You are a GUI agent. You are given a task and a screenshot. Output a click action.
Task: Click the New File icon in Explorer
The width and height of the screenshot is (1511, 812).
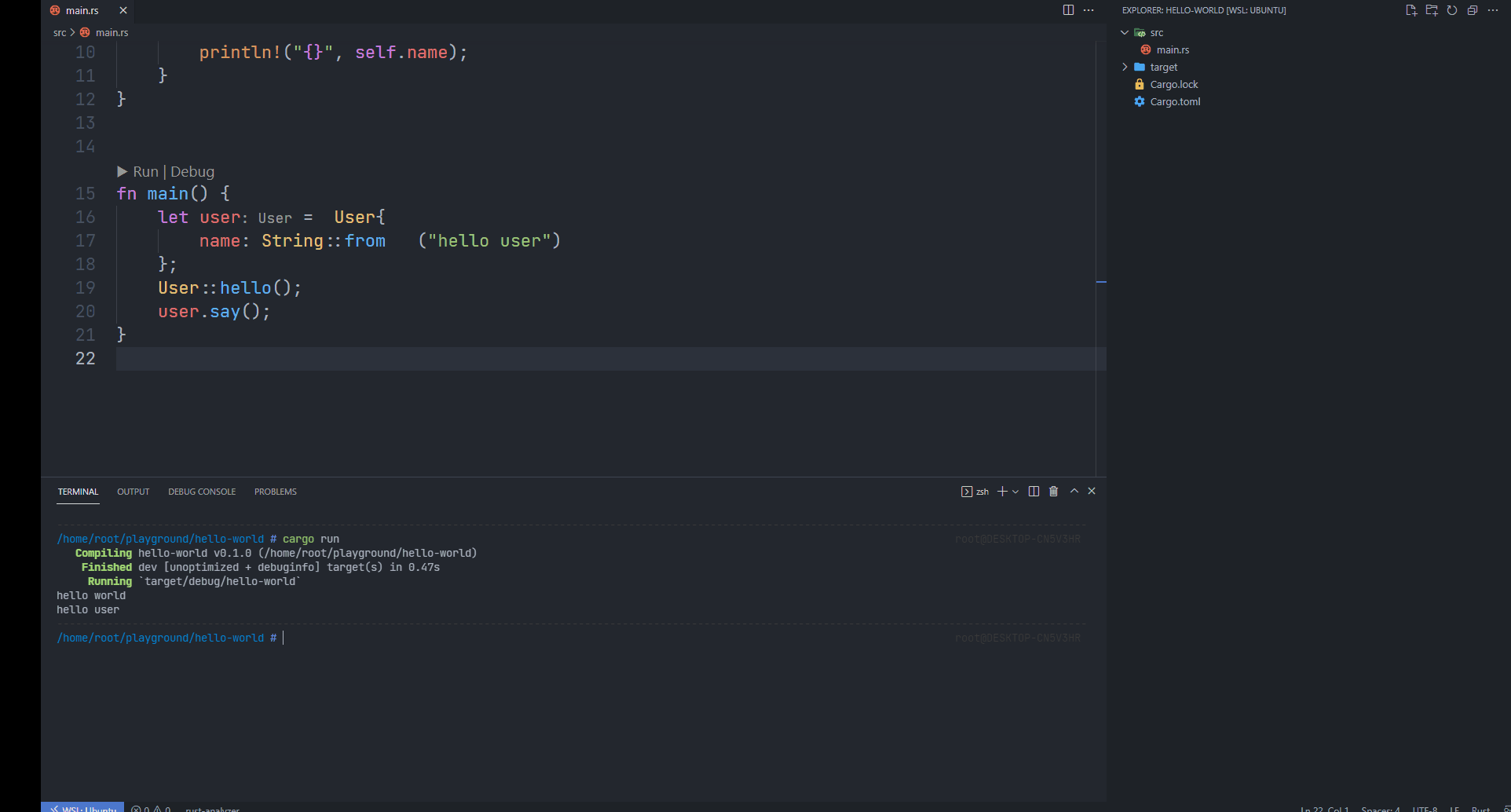[x=1411, y=10]
